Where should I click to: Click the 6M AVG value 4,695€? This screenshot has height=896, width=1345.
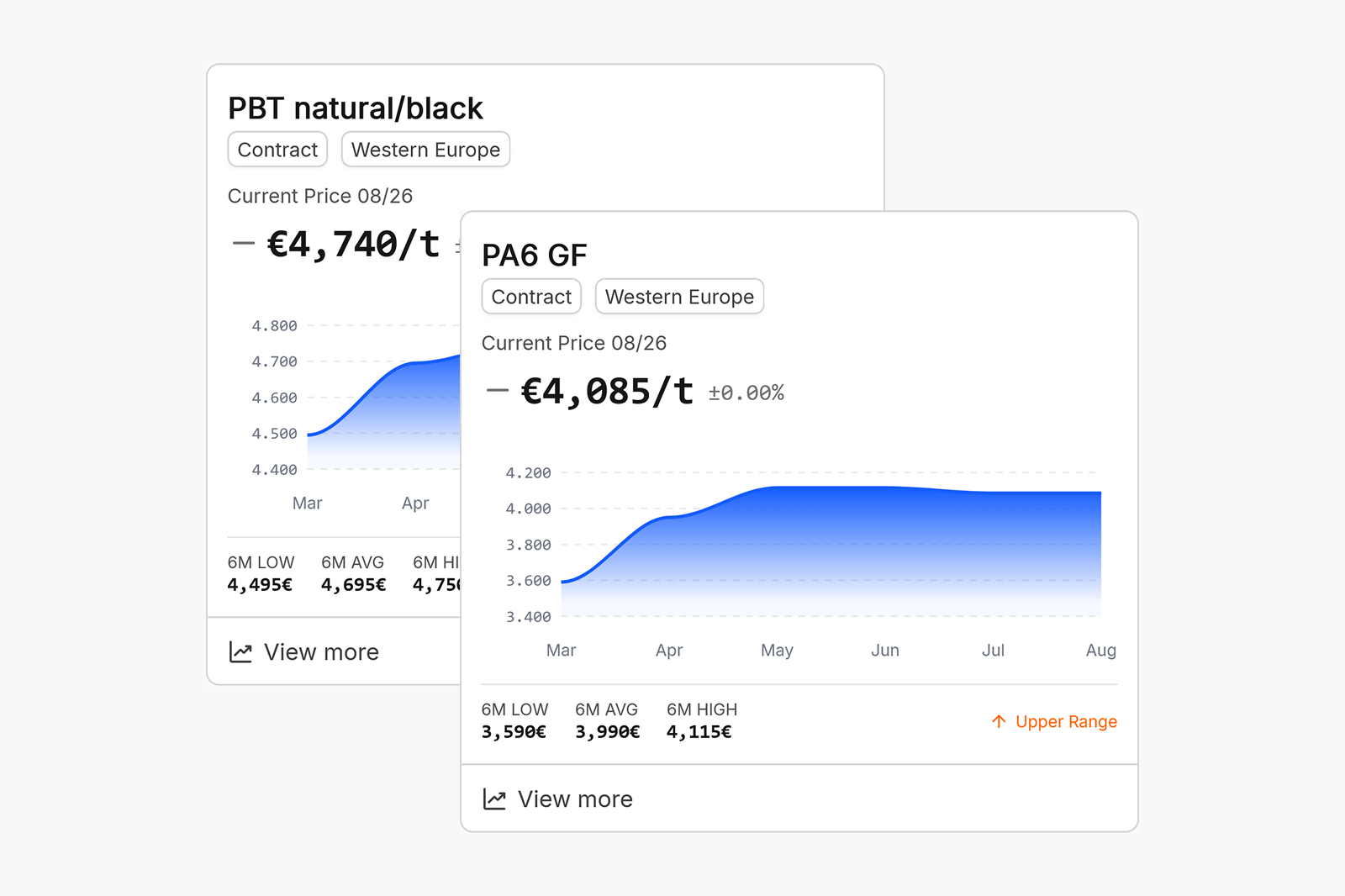(353, 585)
